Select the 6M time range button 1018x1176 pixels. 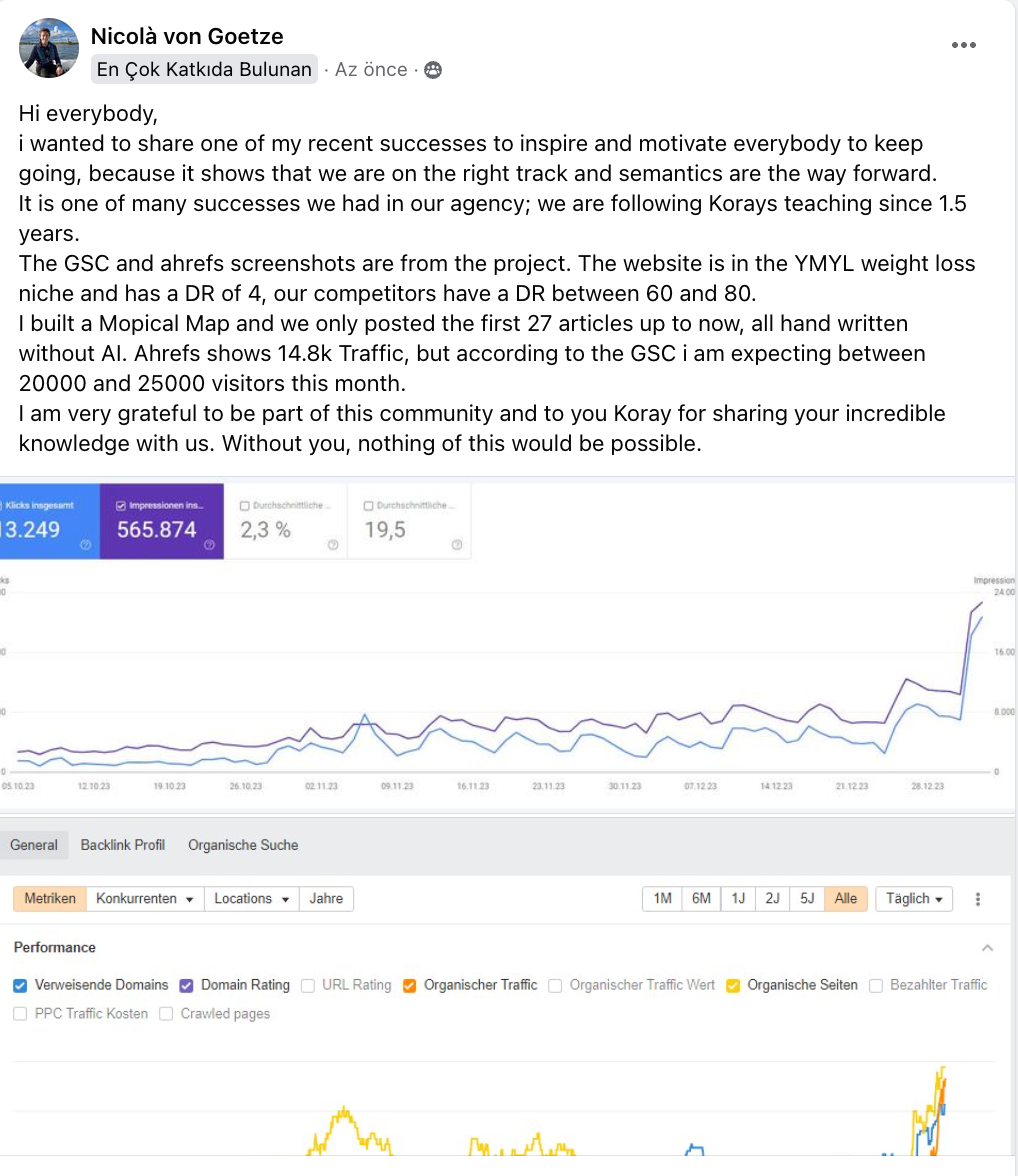coord(701,899)
